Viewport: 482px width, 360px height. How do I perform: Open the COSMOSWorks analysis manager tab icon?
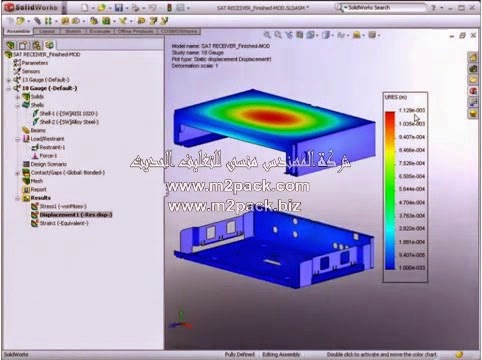point(50,45)
